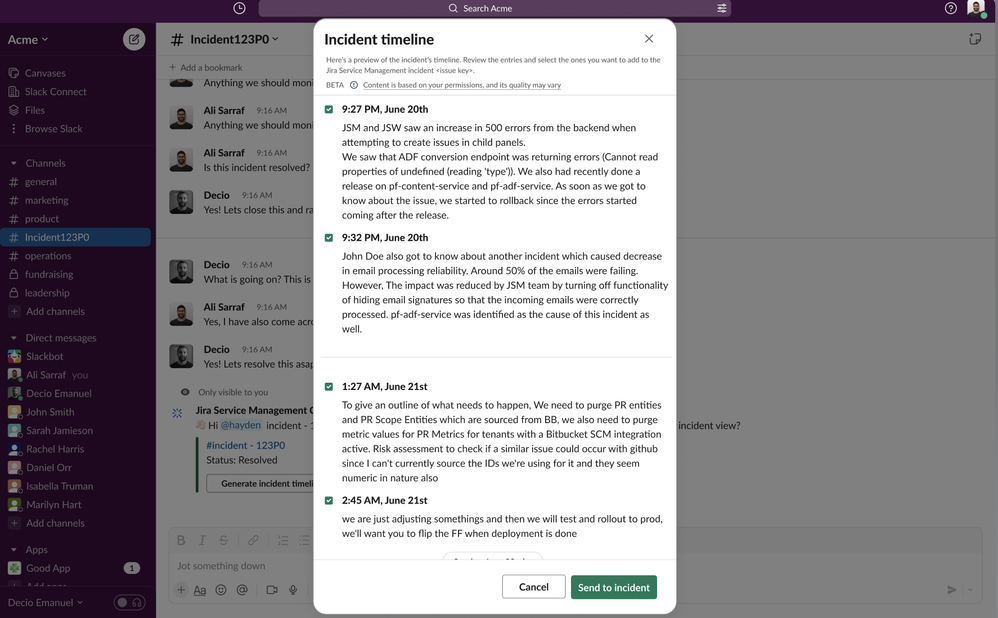
Task: Open the history clock icon
Action: [239, 8]
